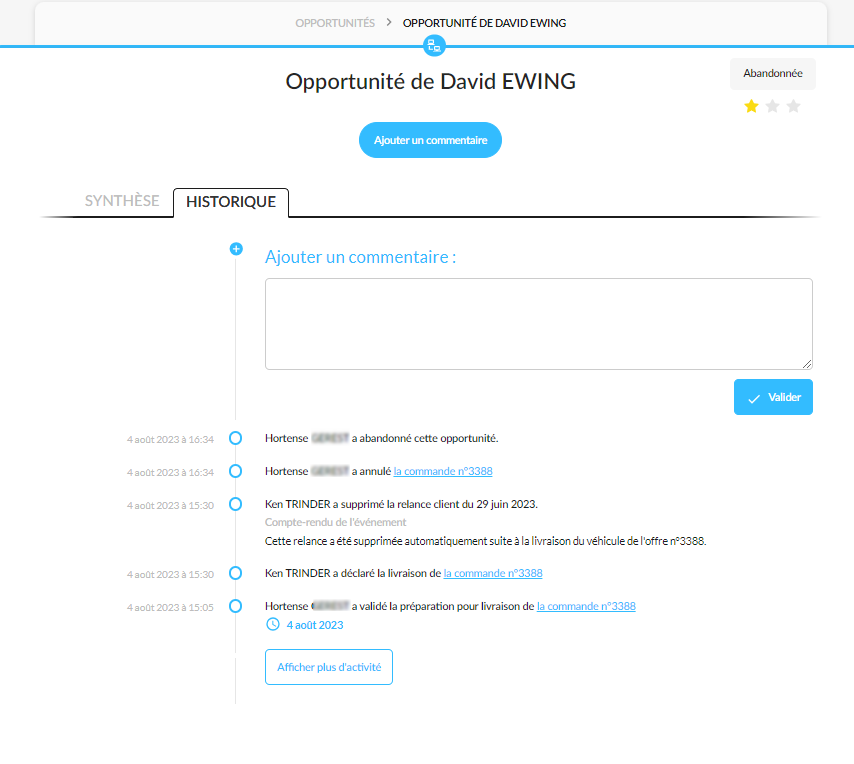This screenshot has width=854, height=764.
Task: Click the clock icon beside 4 août 2023
Action: pos(272,624)
